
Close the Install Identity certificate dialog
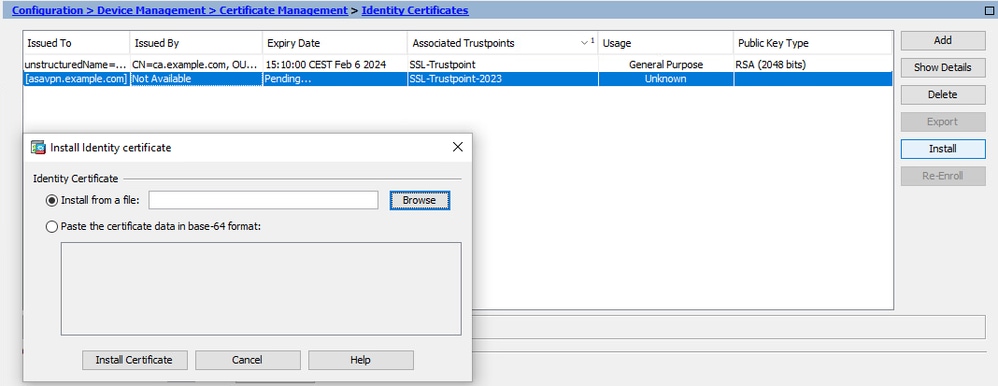(x=457, y=147)
